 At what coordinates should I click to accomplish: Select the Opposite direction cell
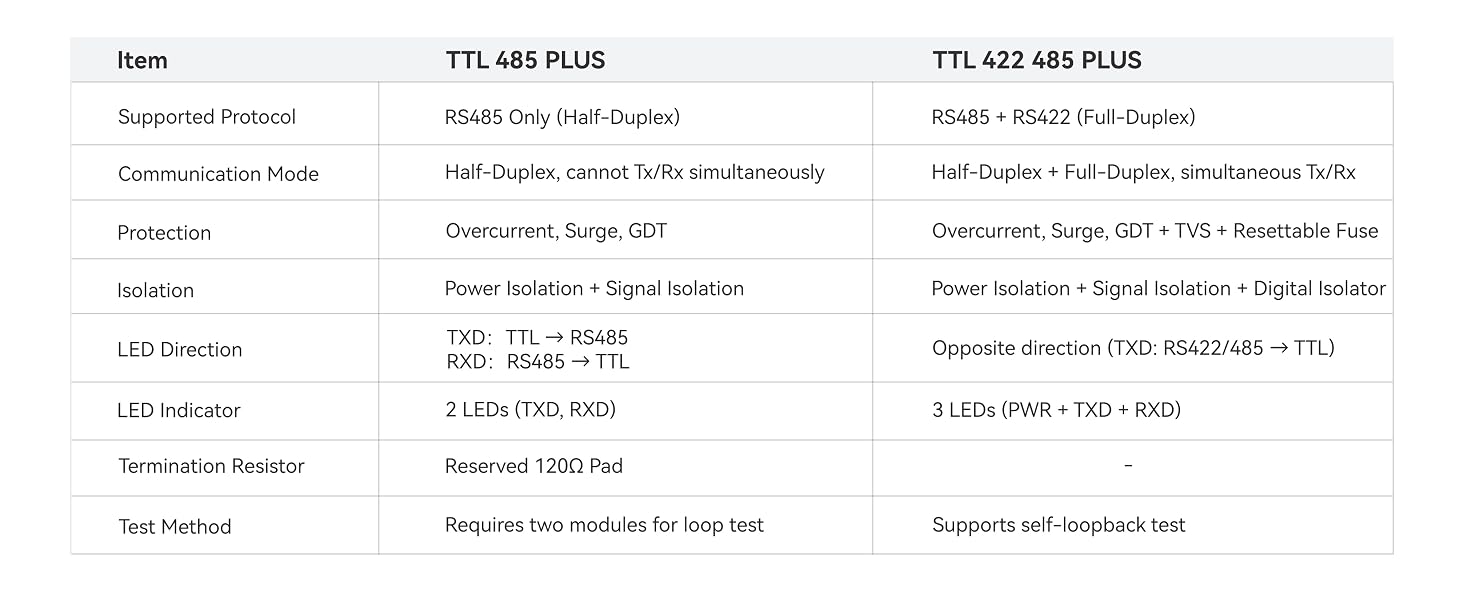tap(1133, 348)
